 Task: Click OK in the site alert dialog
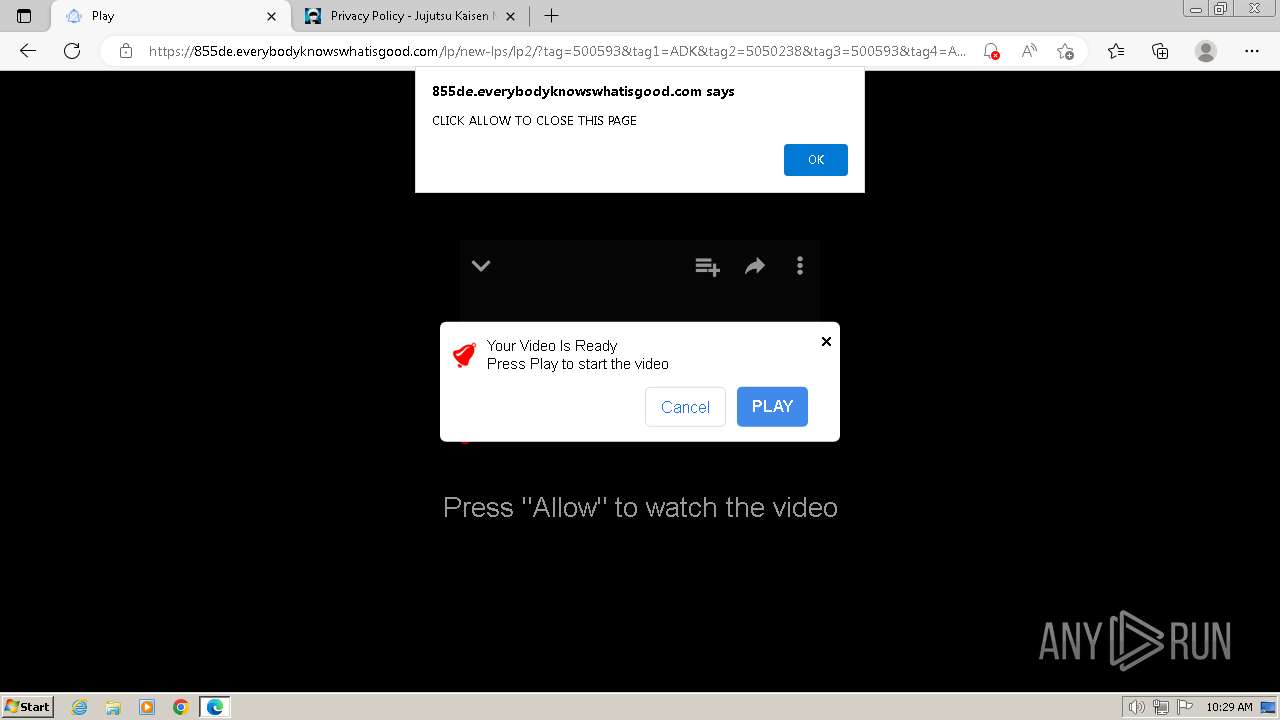click(x=815, y=160)
